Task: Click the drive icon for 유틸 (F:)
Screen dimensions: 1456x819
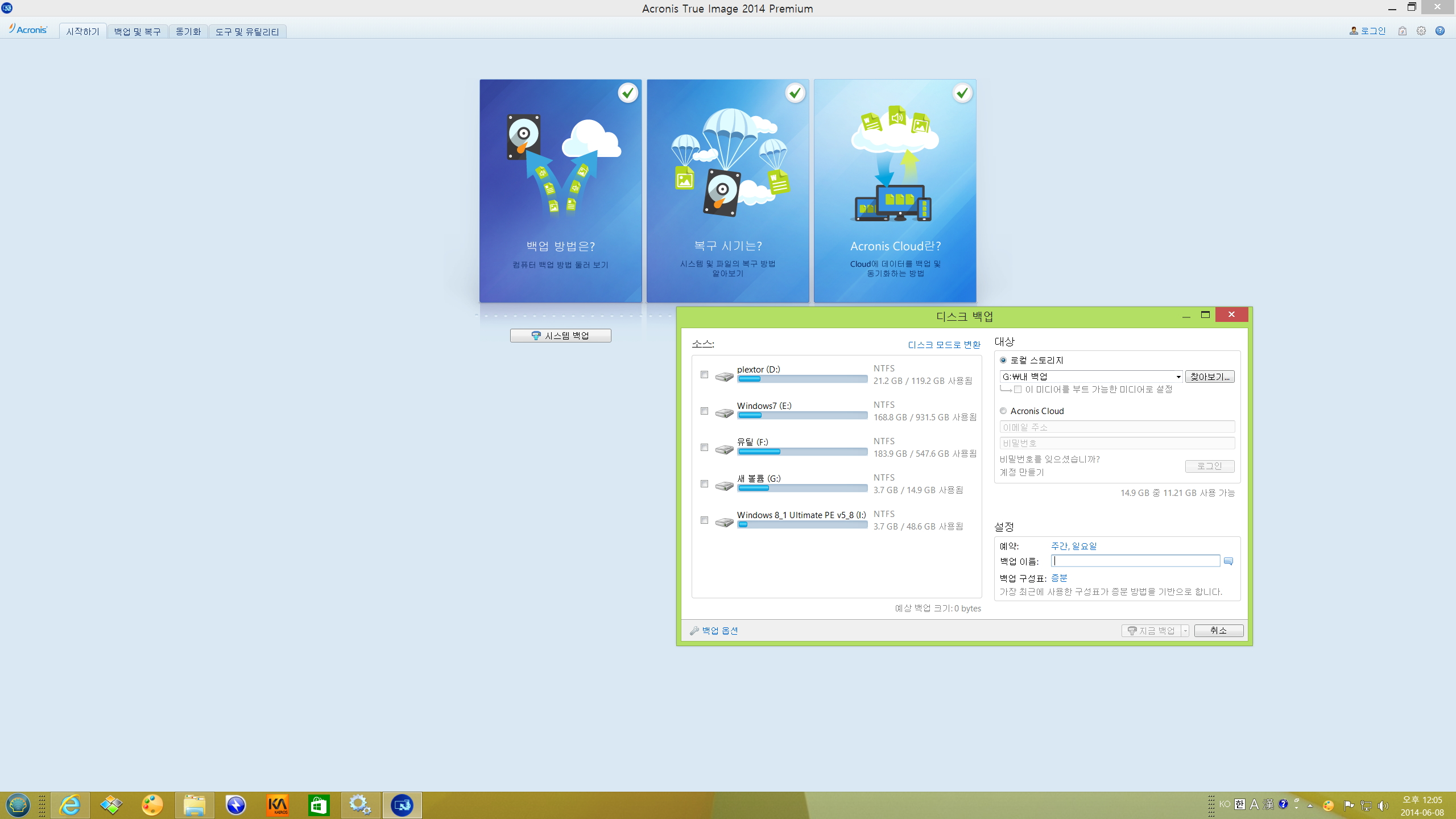Action: tap(724, 449)
